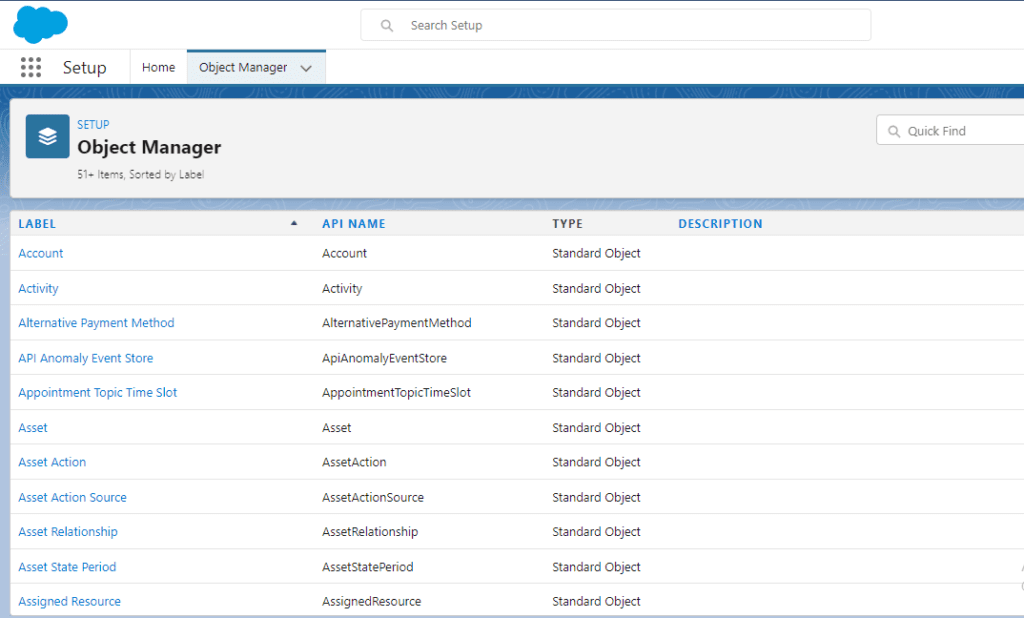Click Standard Object type in Activity row

click(x=596, y=289)
